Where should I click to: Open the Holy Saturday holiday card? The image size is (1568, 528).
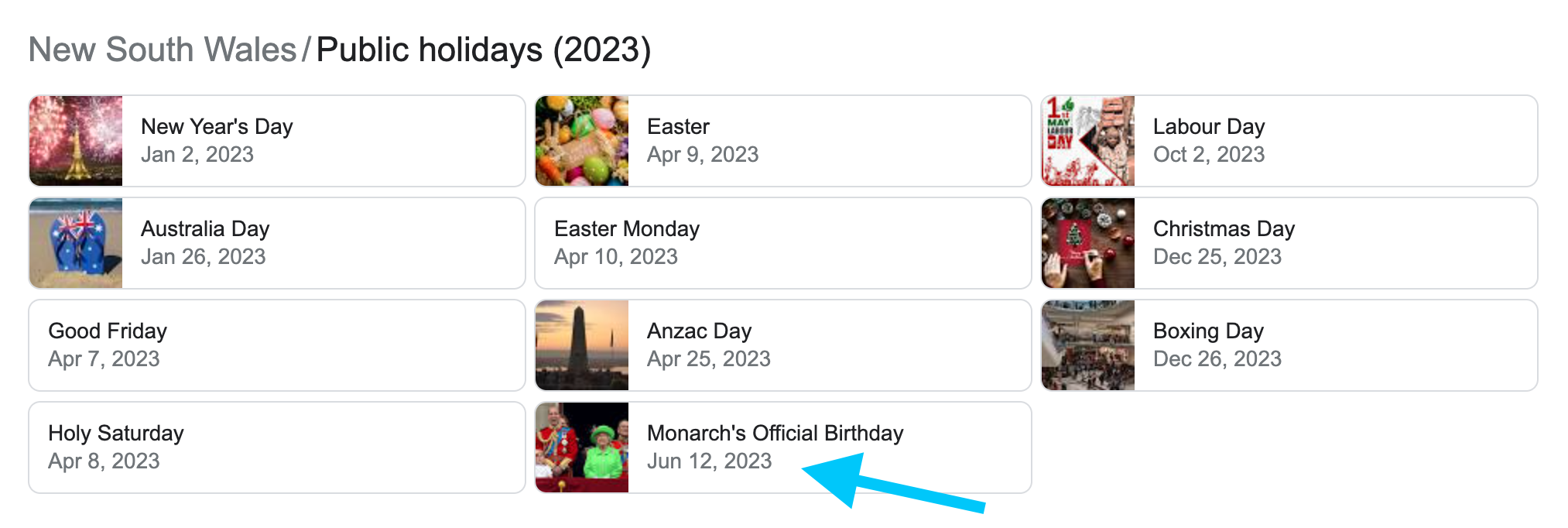[277, 447]
